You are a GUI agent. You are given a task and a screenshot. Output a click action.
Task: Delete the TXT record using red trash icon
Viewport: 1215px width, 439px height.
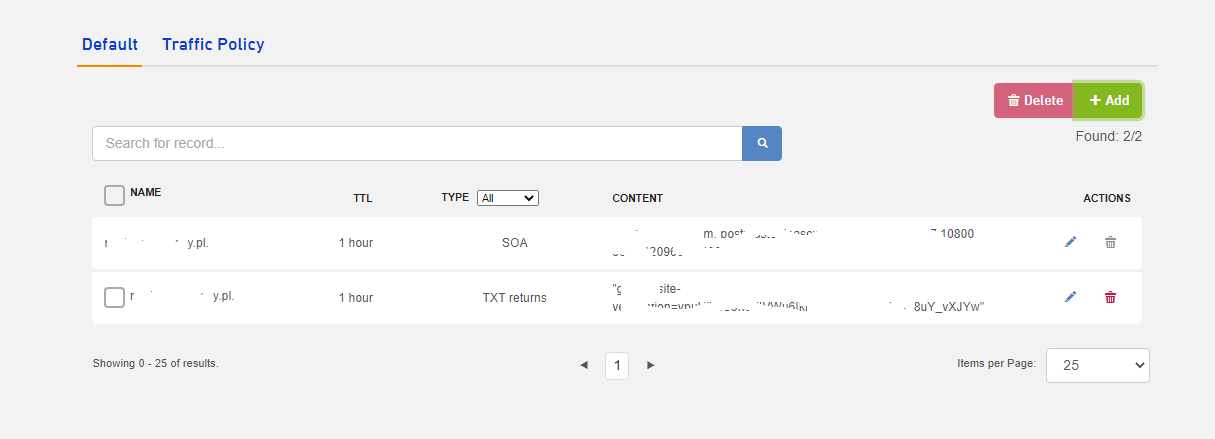[x=1110, y=297]
